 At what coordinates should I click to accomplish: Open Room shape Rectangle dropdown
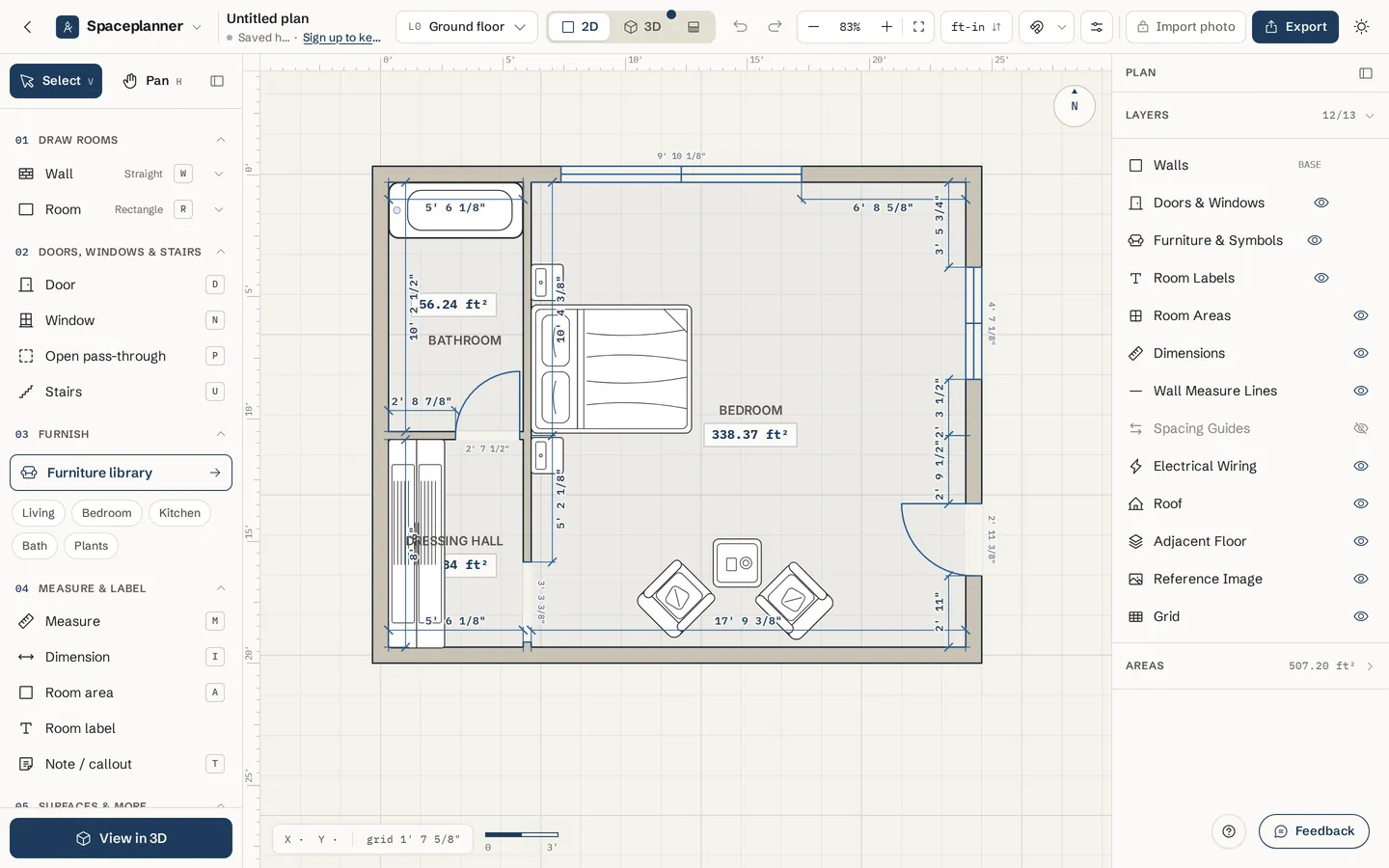click(218, 209)
